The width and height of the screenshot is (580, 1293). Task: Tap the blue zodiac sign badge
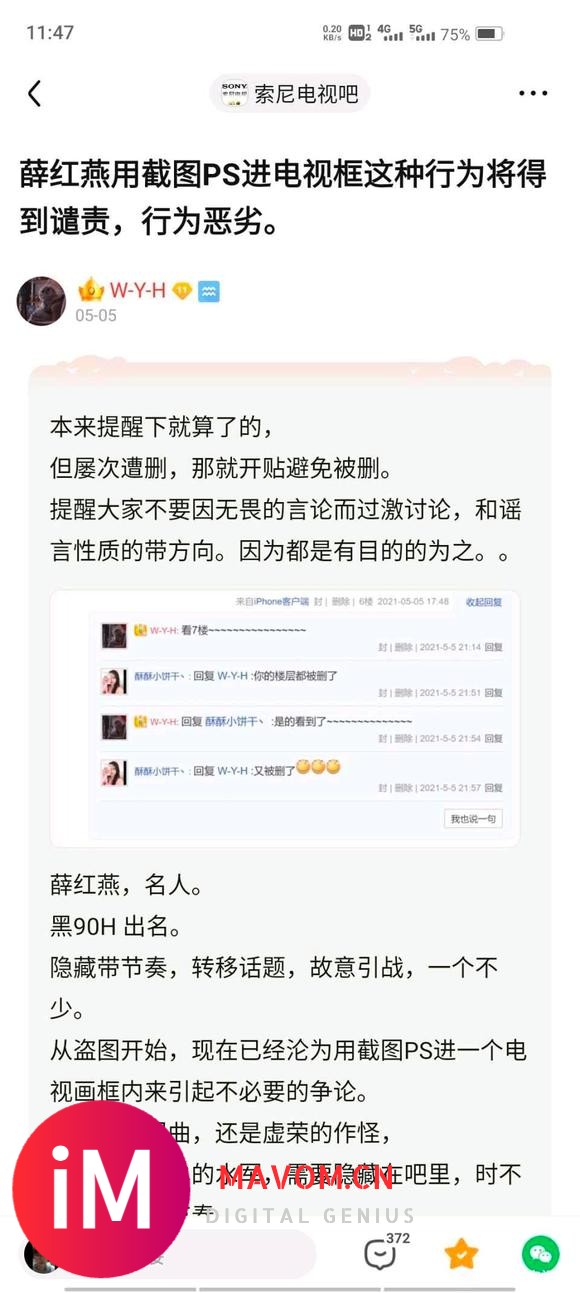[208, 292]
